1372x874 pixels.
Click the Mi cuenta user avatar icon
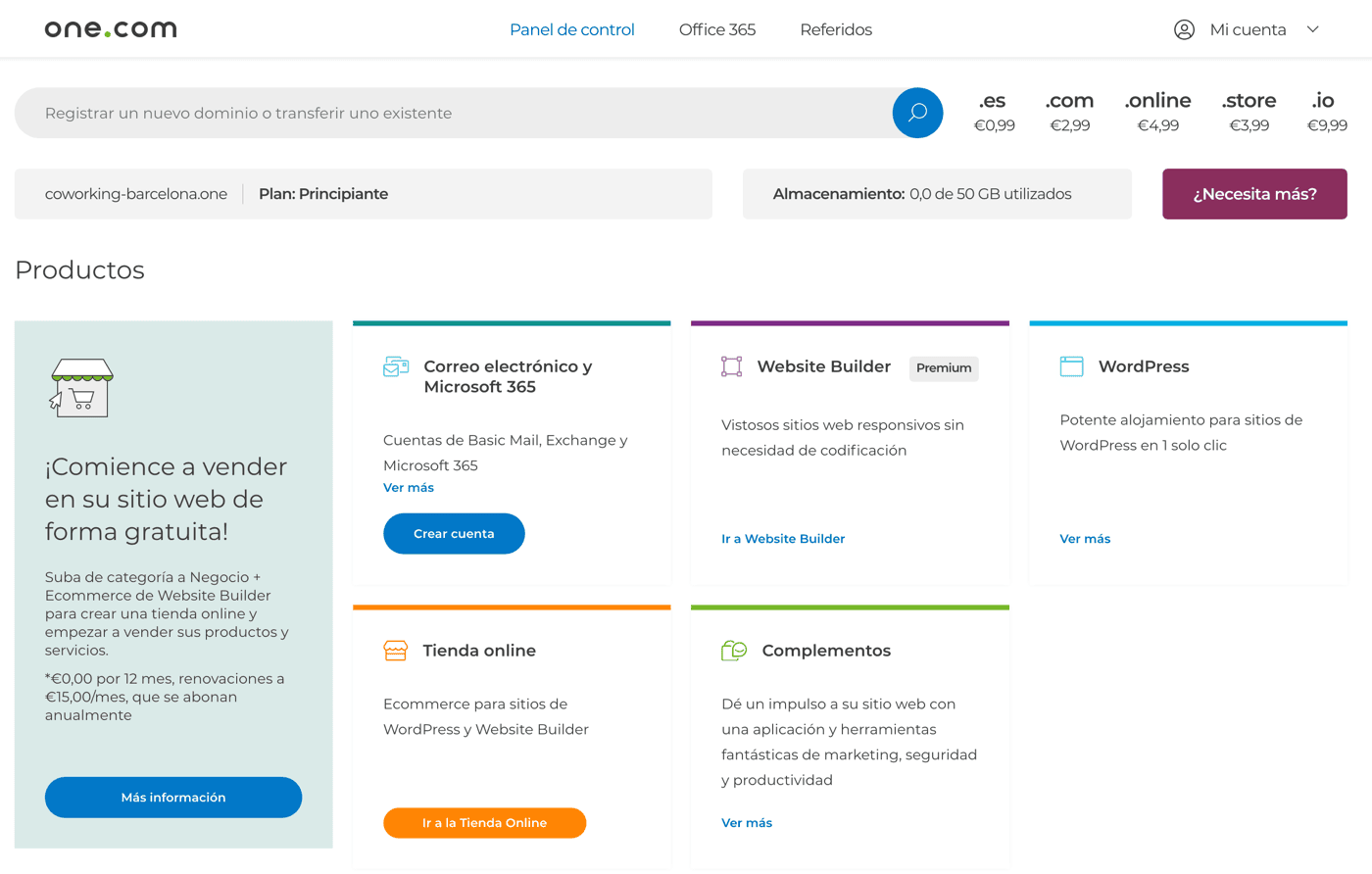(1184, 29)
